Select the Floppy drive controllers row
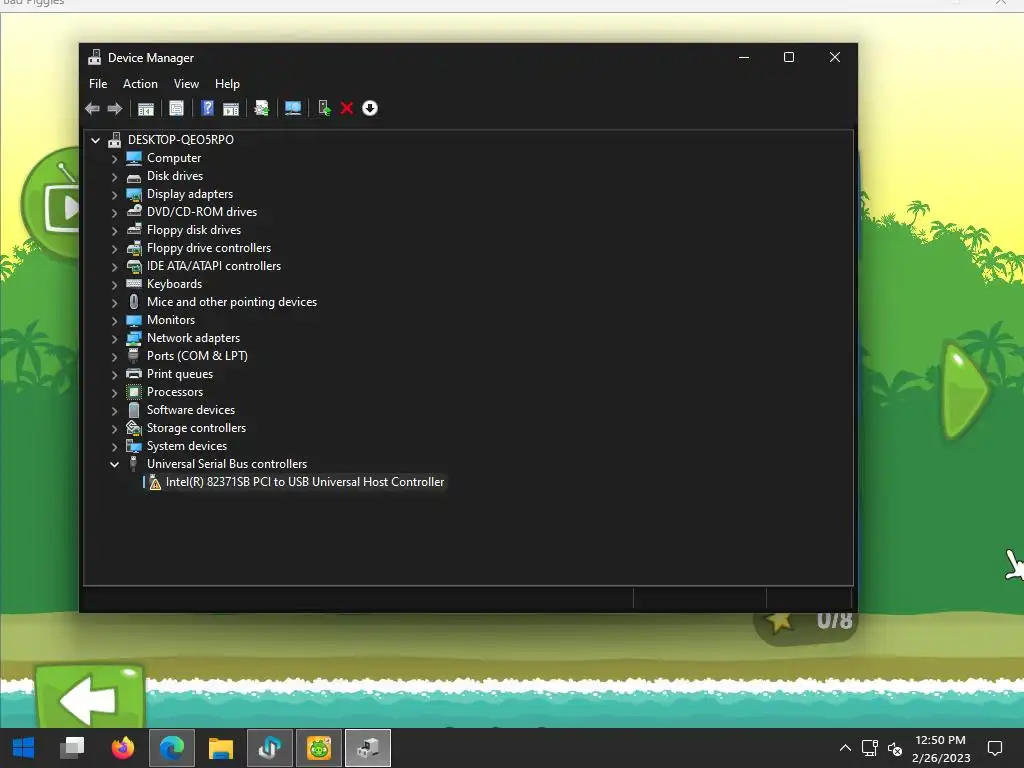The height and width of the screenshot is (768, 1024). (208, 248)
